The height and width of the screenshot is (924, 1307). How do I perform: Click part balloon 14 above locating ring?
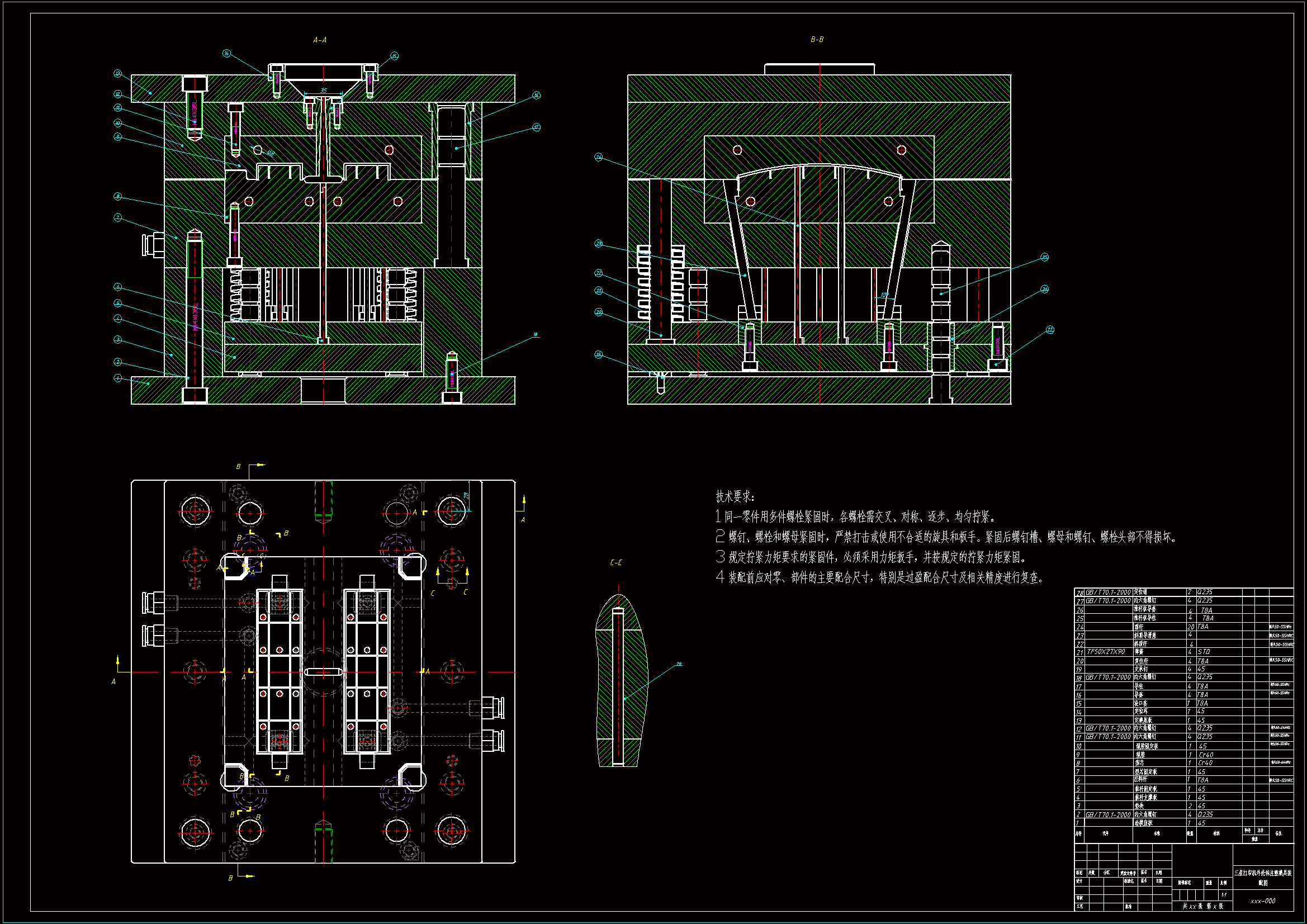click(226, 54)
